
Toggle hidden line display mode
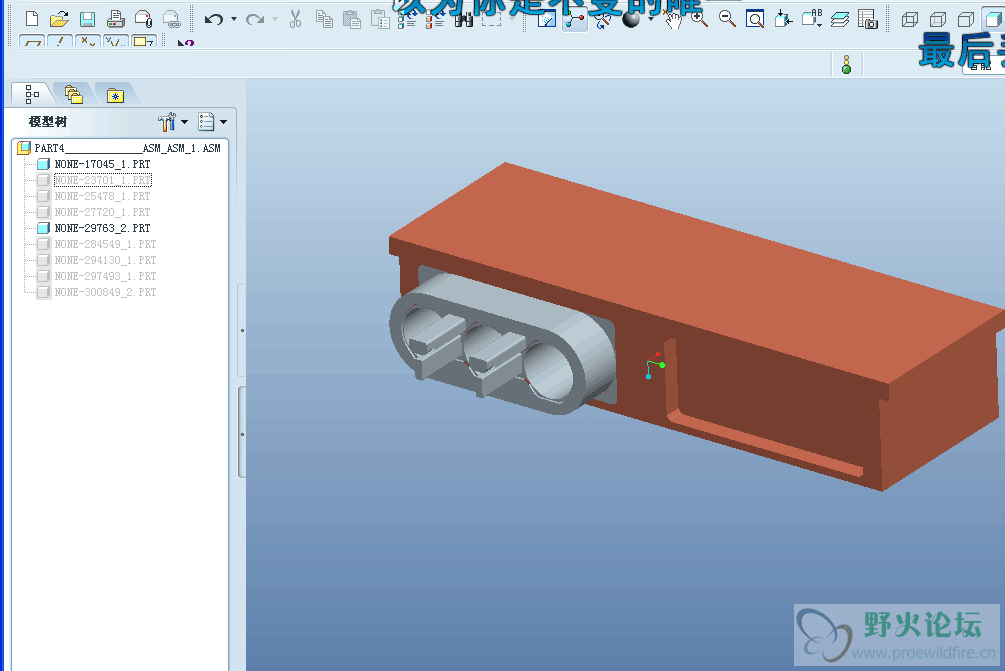[937, 19]
